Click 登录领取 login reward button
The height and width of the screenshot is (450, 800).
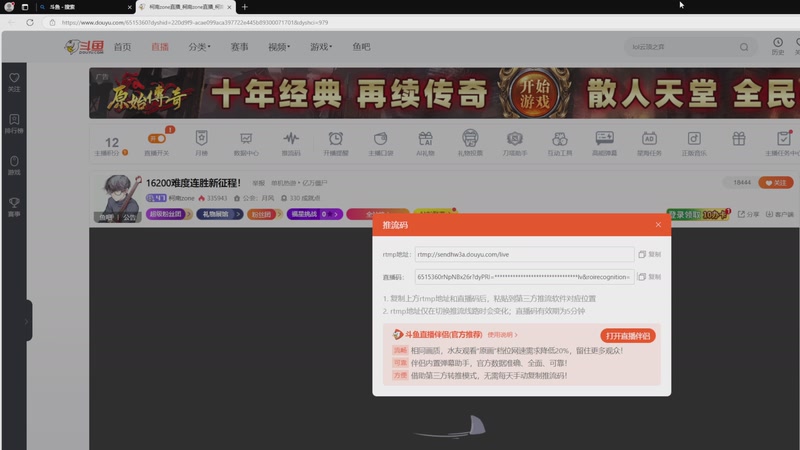(x=697, y=215)
